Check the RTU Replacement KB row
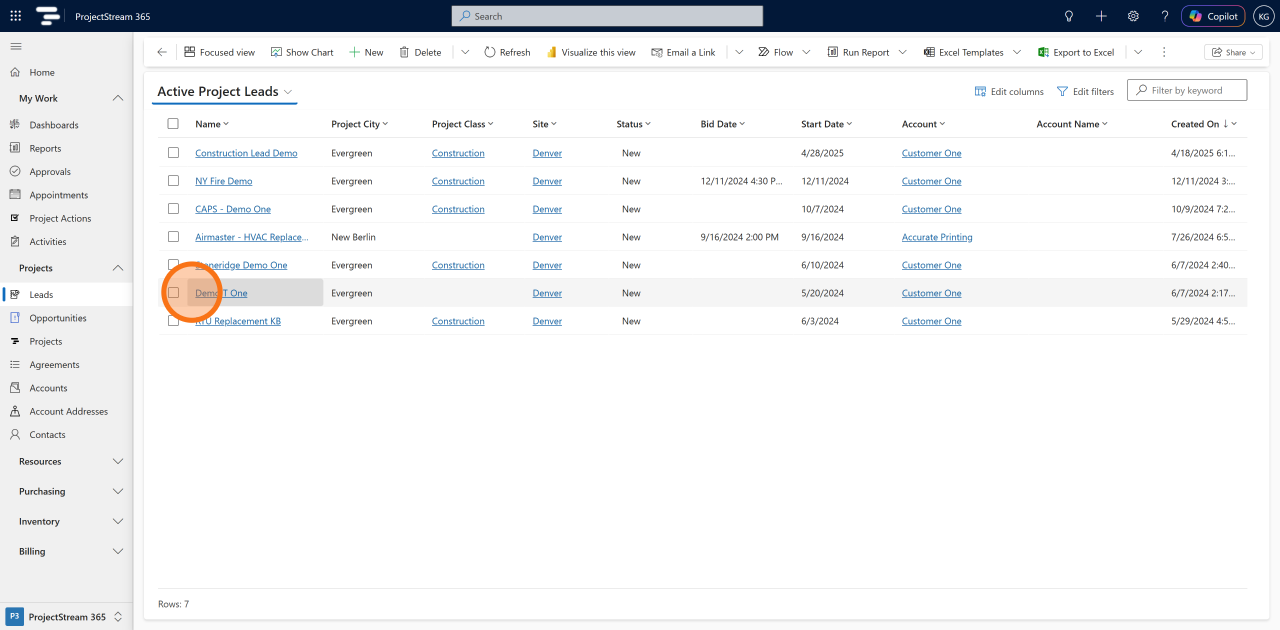This screenshot has width=1280, height=630. point(173,321)
